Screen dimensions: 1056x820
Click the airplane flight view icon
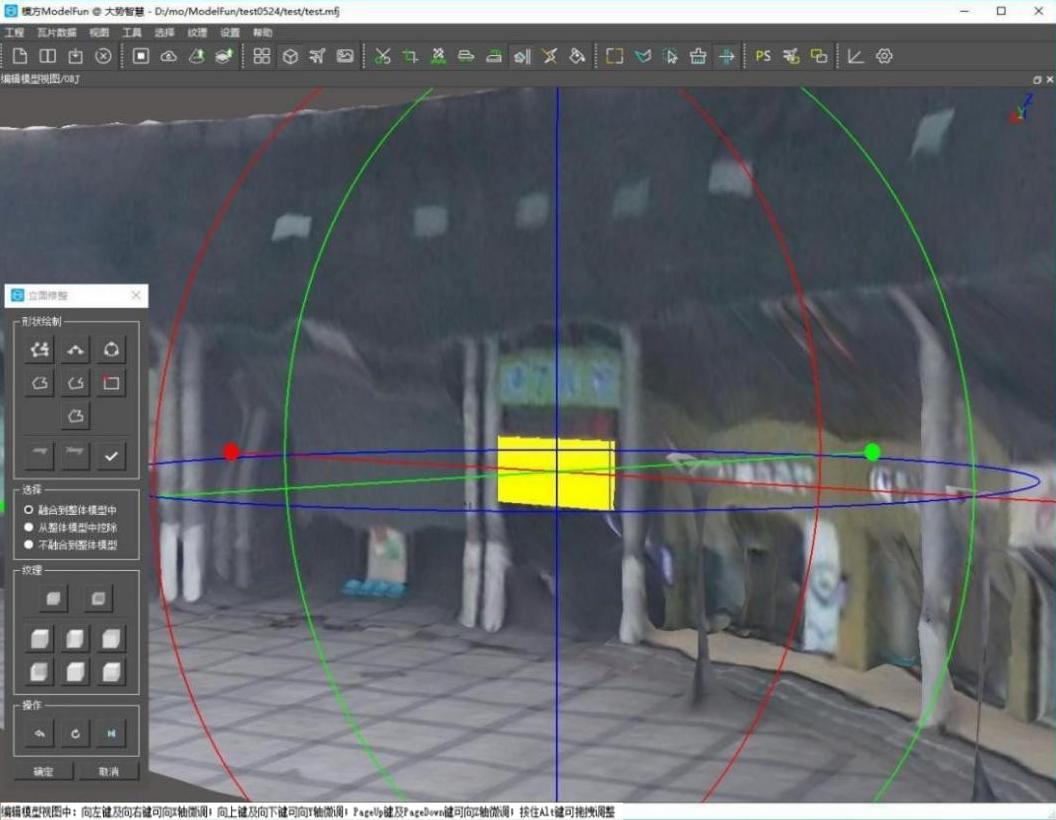[317, 57]
